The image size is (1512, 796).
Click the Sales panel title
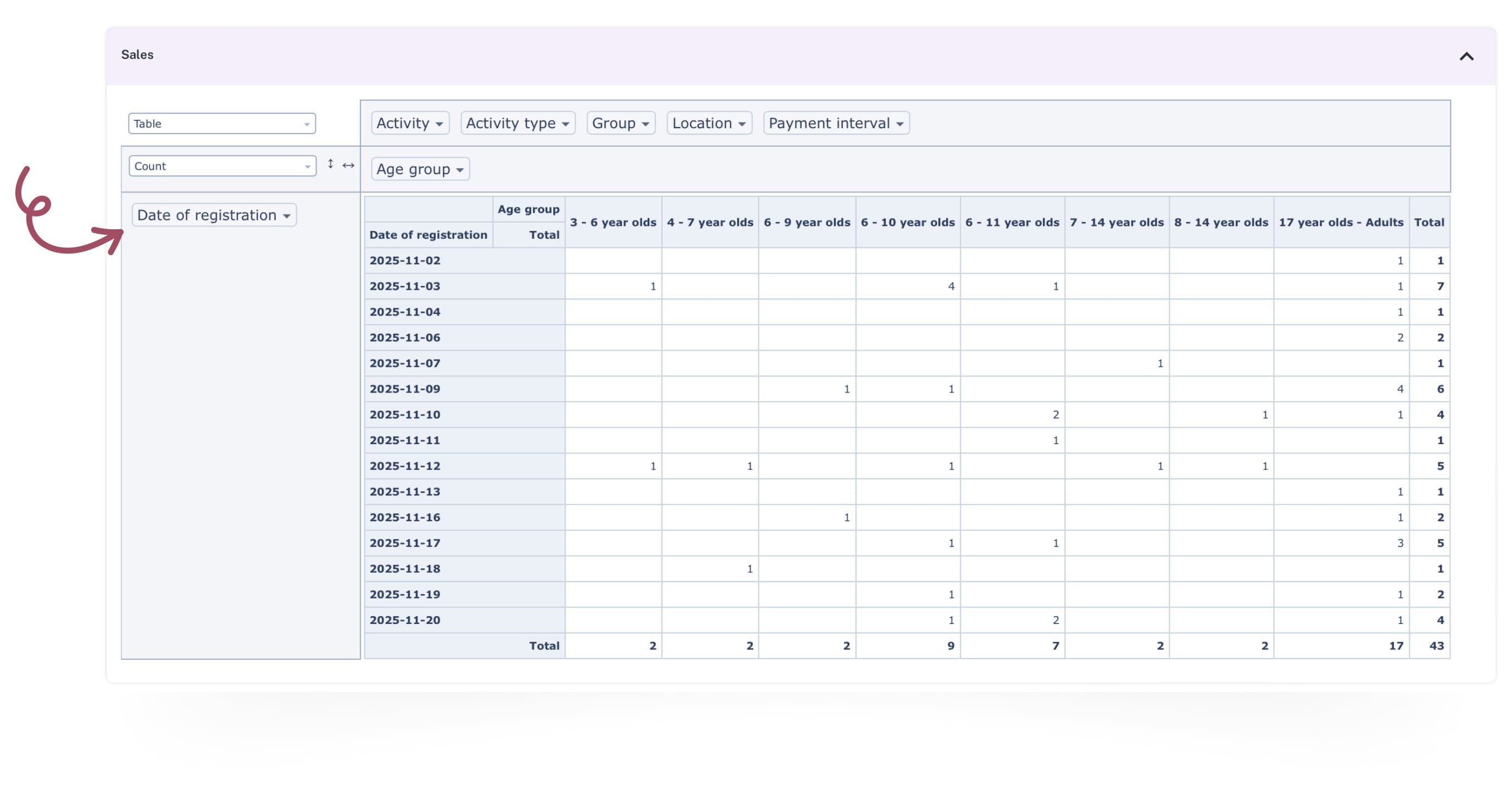pyautogui.click(x=137, y=54)
